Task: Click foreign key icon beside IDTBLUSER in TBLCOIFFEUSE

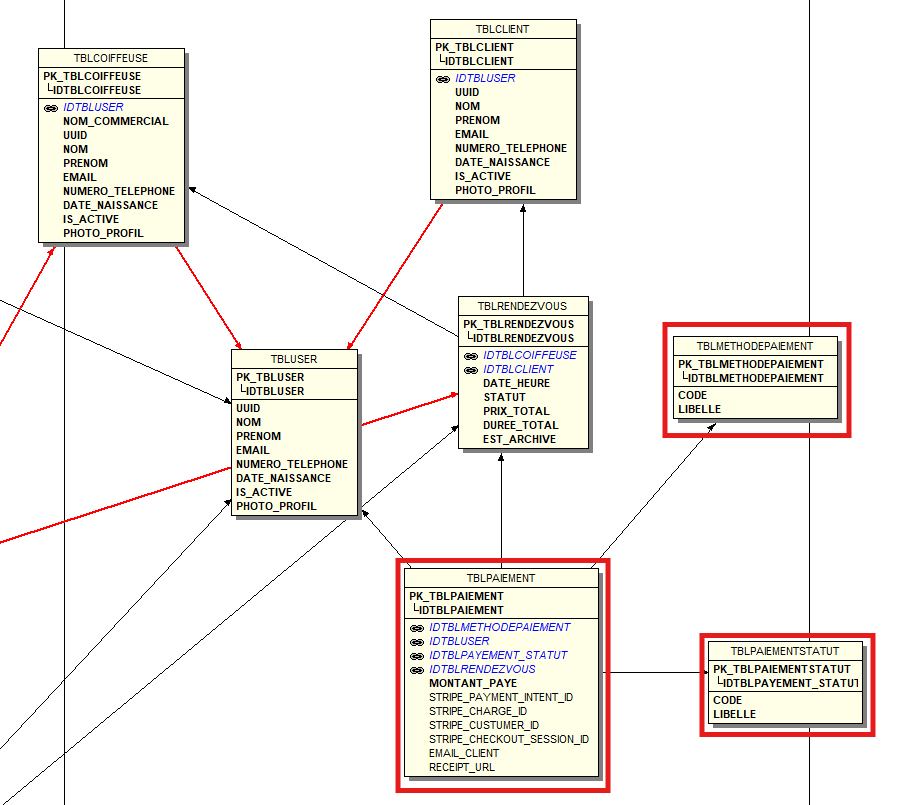Action: pyautogui.click(x=50, y=108)
